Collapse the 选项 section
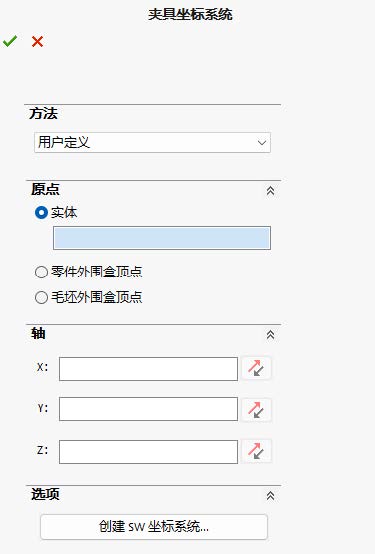 click(270, 496)
